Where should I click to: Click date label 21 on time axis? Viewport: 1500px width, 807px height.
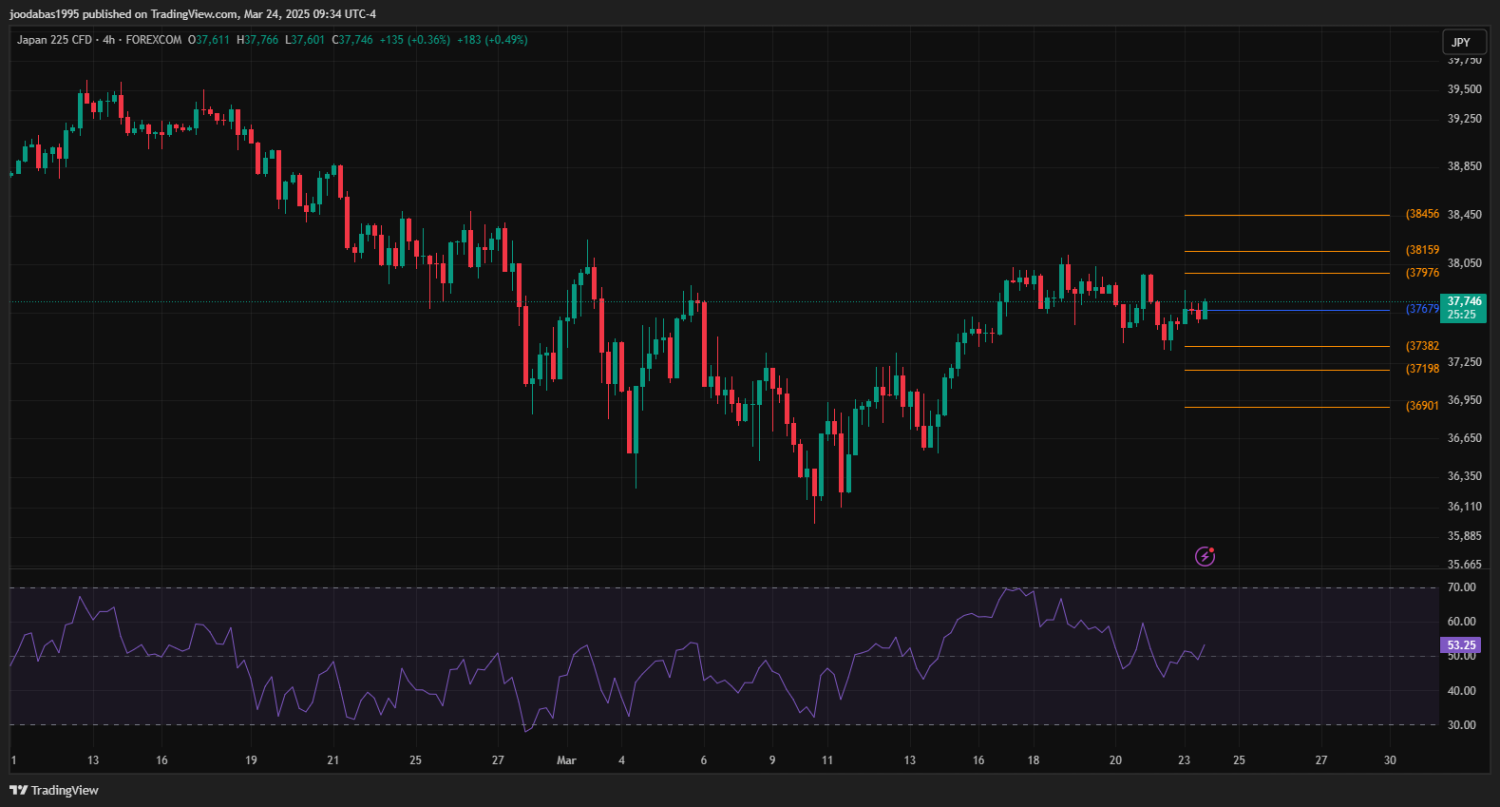click(334, 760)
